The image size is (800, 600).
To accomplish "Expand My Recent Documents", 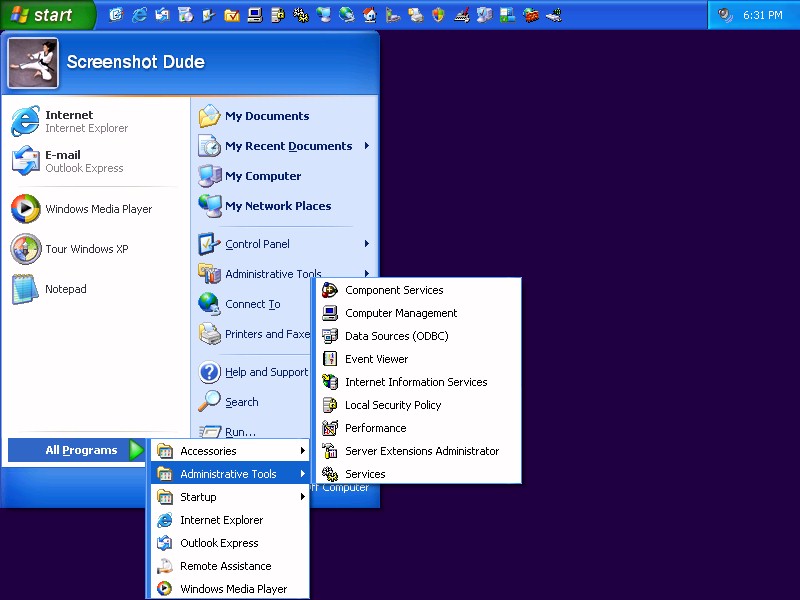I will 288,146.
